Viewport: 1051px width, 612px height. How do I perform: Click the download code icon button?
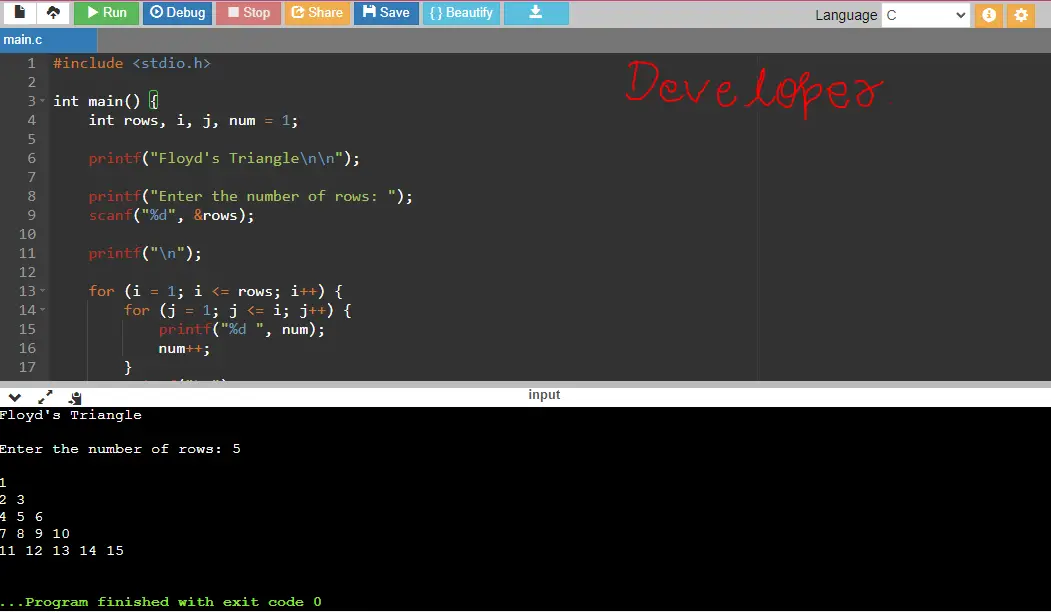[536, 13]
